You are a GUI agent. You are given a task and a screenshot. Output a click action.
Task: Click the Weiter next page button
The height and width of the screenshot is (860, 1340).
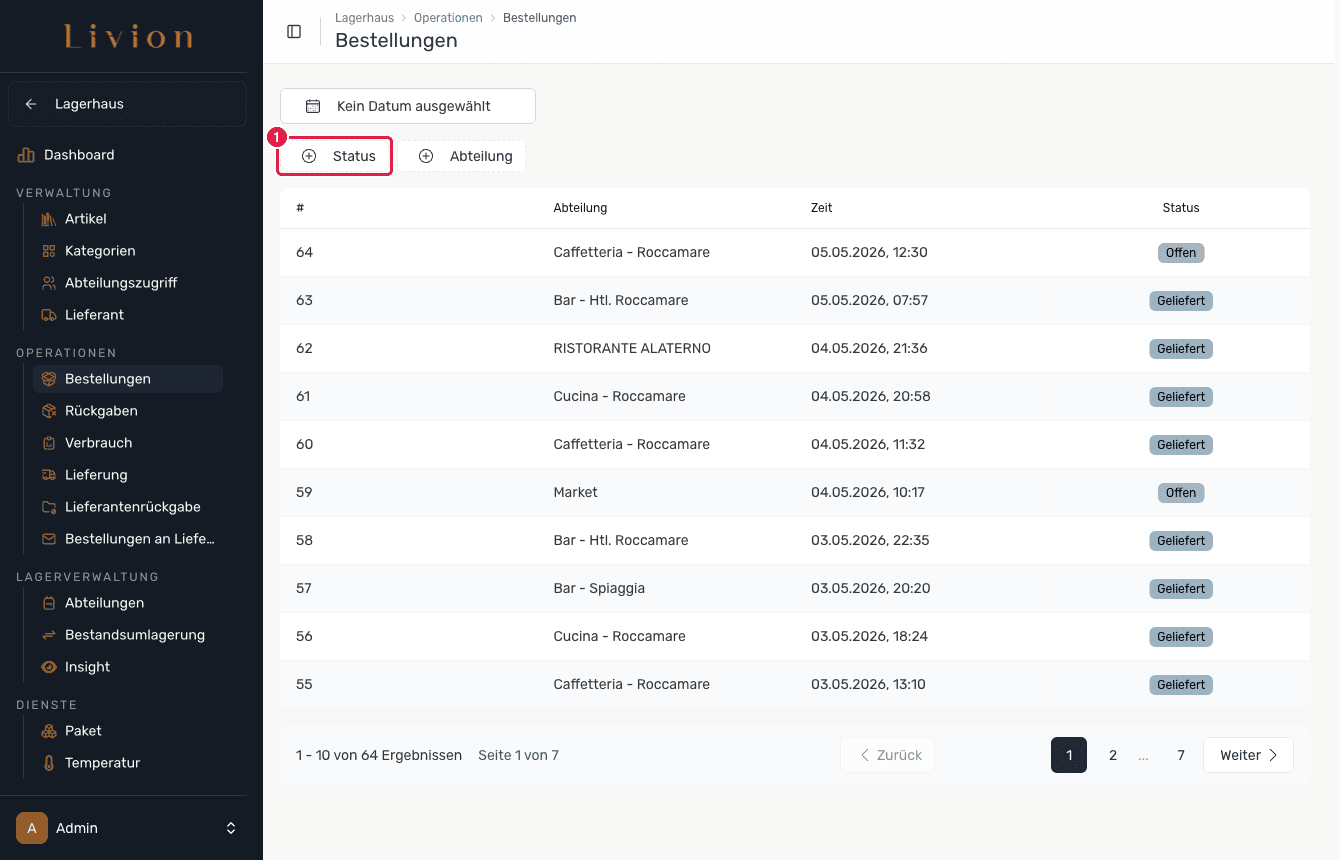(x=1248, y=755)
